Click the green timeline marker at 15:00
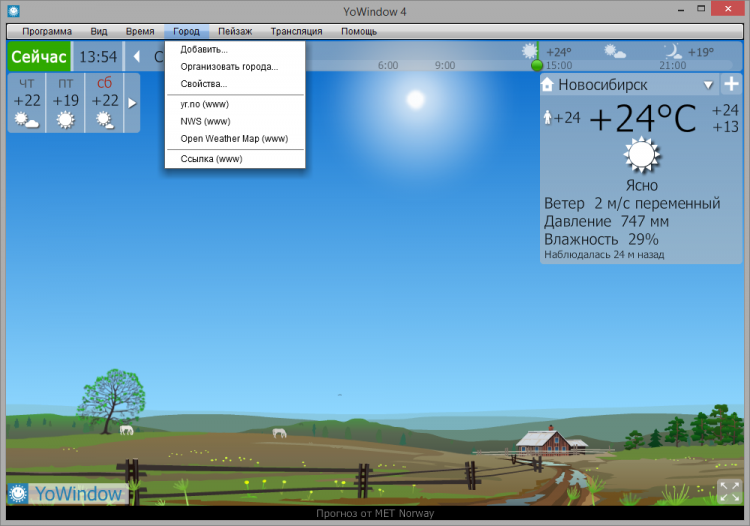Image resolution: width=750 pixels, height=526 pixels. (537, 65)
